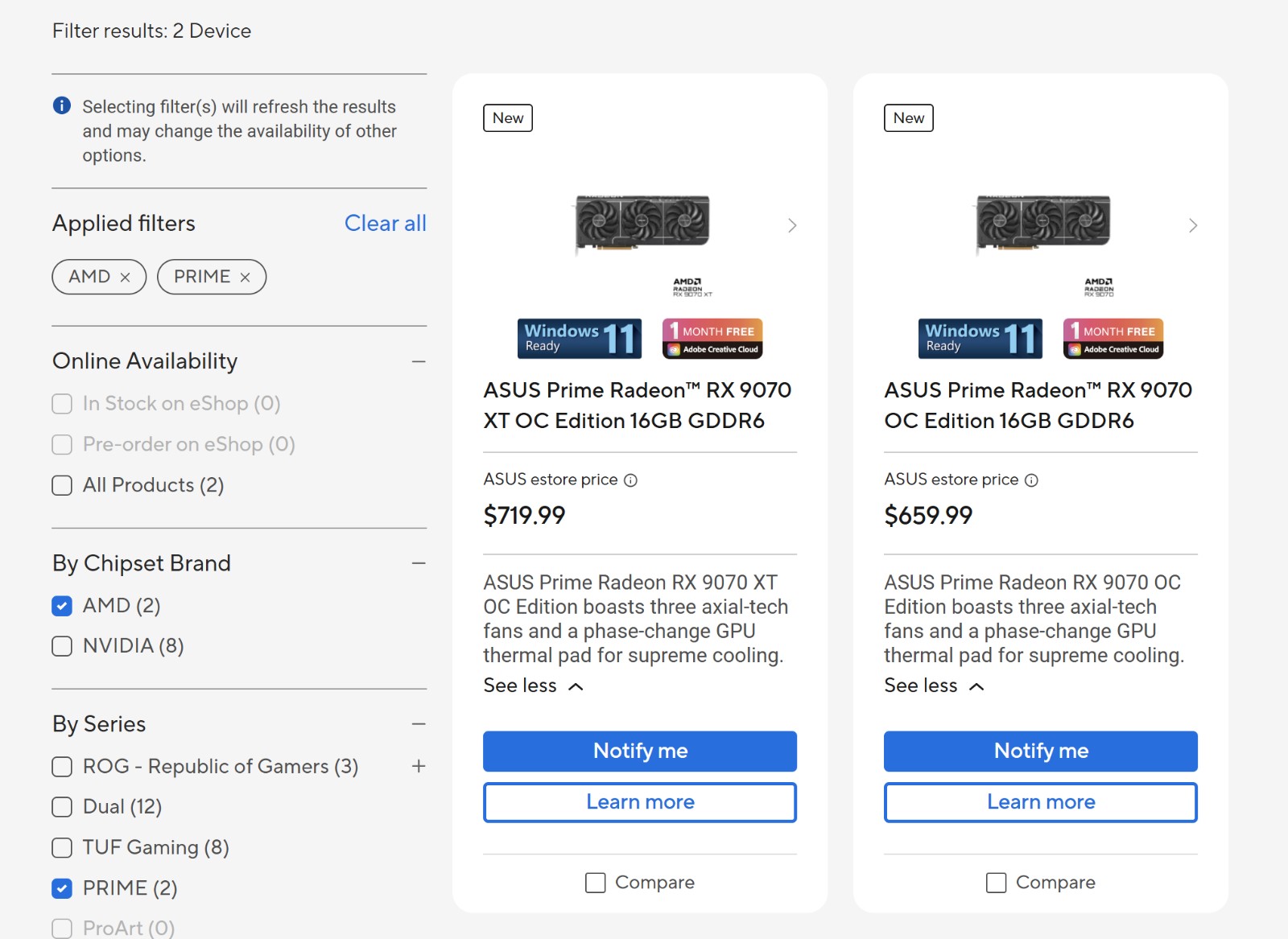Click the $659.99 price
1288x939 pixels.
[928, 515]
